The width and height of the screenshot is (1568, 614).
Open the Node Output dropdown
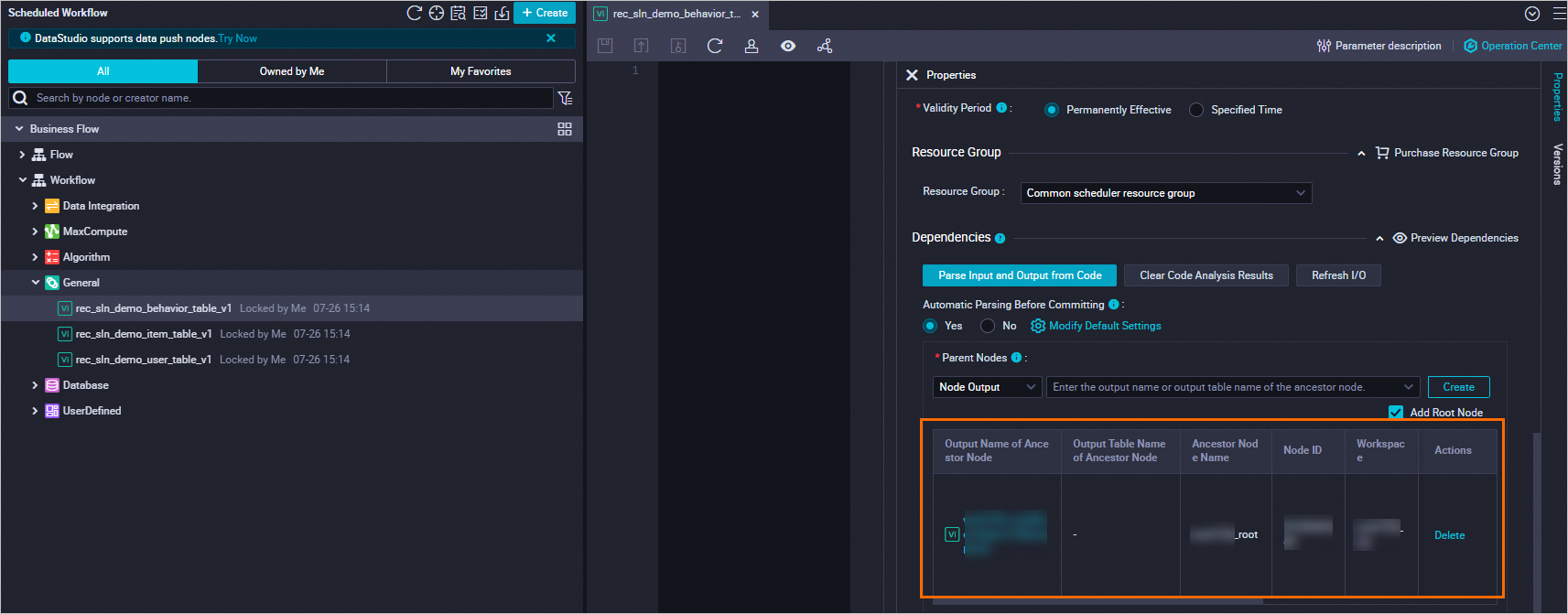[x=987, y=387]
